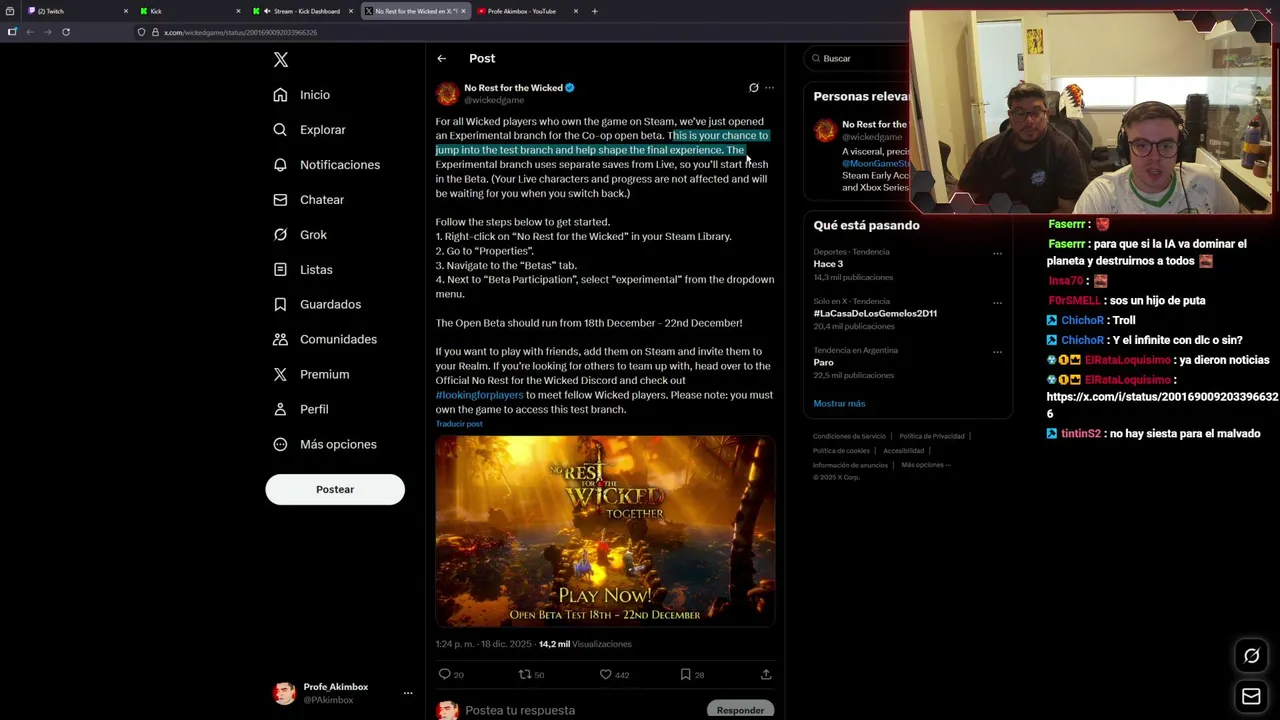Viewport: 1280px width, 720px height.
Task: Click the browser sidebar toggle icon
Action: (11, 32)
